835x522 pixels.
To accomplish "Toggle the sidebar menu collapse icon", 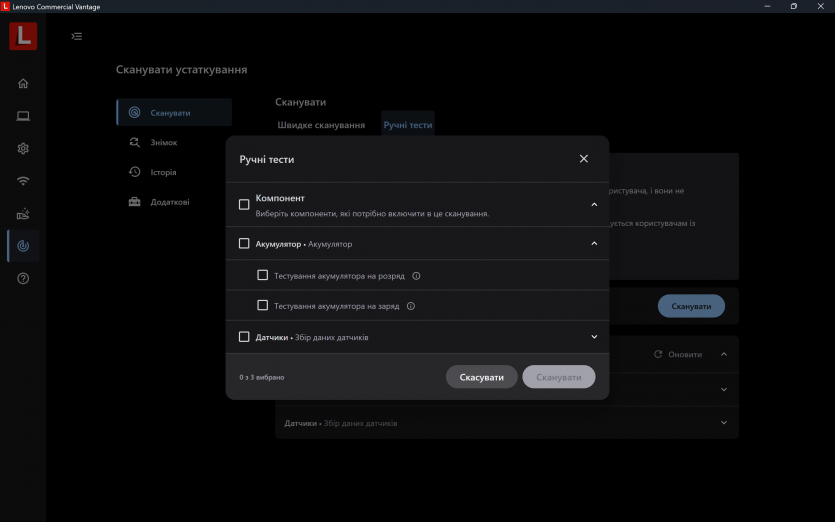I will (76, 37).
